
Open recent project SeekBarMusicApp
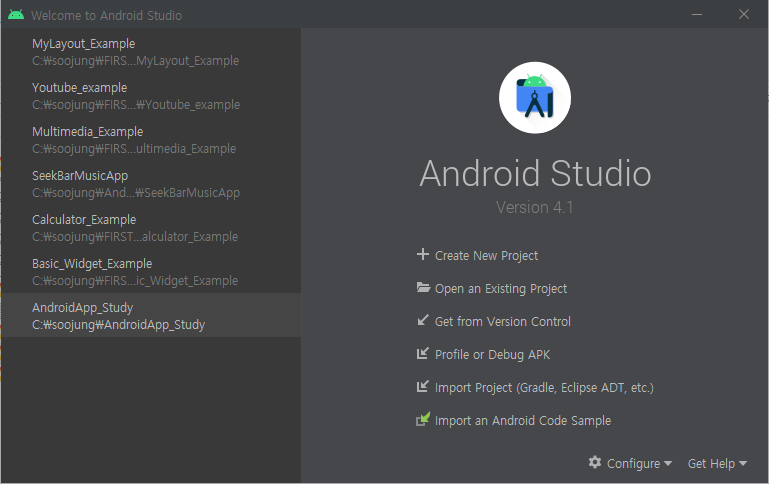151,183
